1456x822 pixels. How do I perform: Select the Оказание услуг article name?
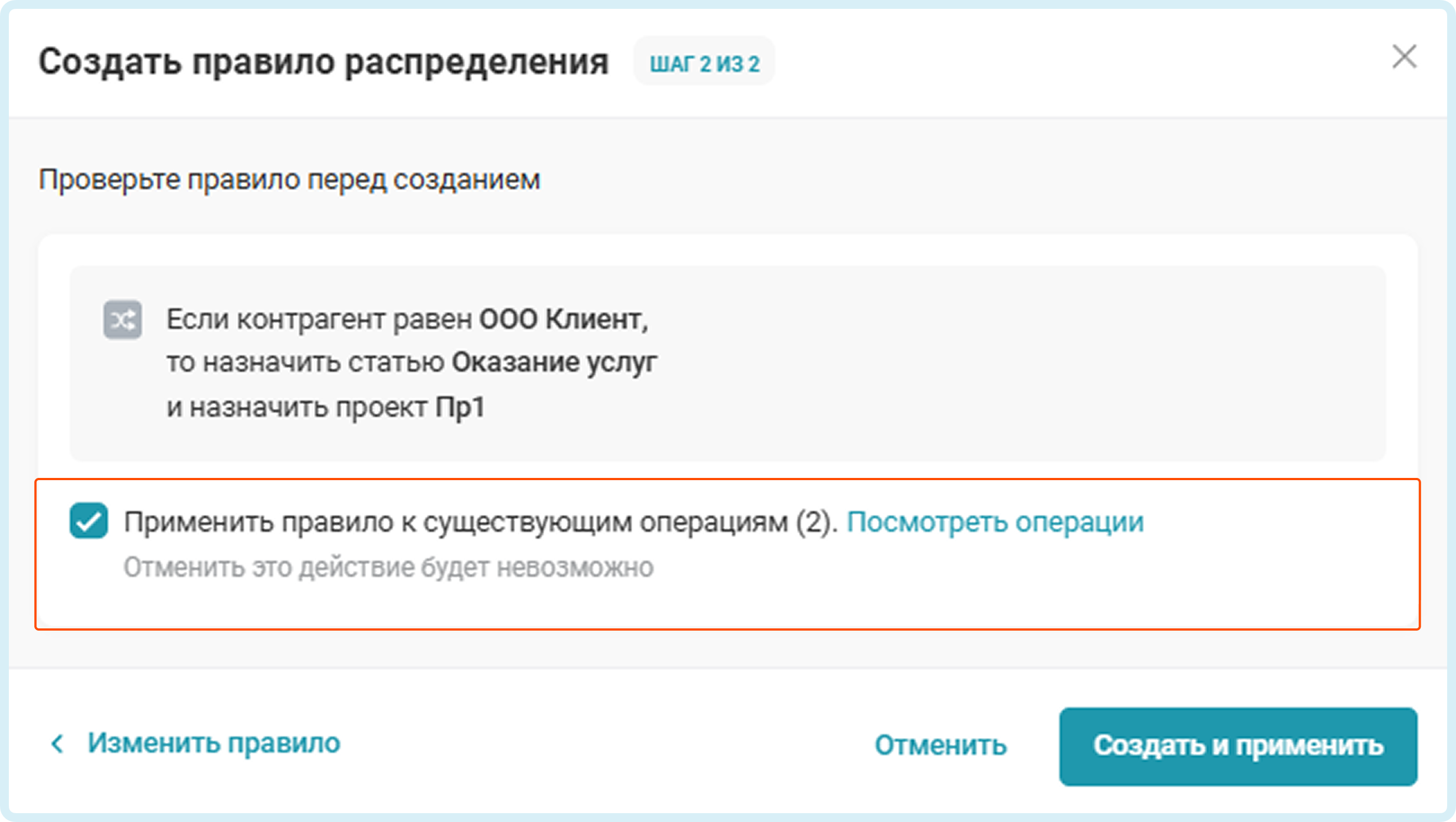pos(554,362)
